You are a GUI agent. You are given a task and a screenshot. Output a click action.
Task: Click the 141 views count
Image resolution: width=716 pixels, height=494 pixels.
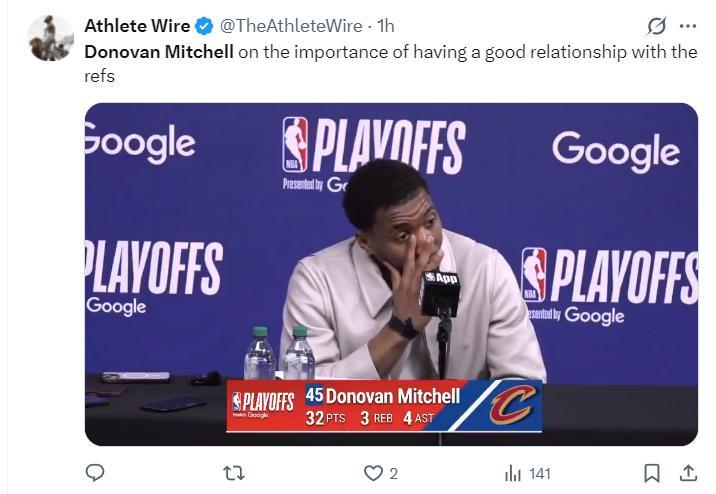coord(540,473)
